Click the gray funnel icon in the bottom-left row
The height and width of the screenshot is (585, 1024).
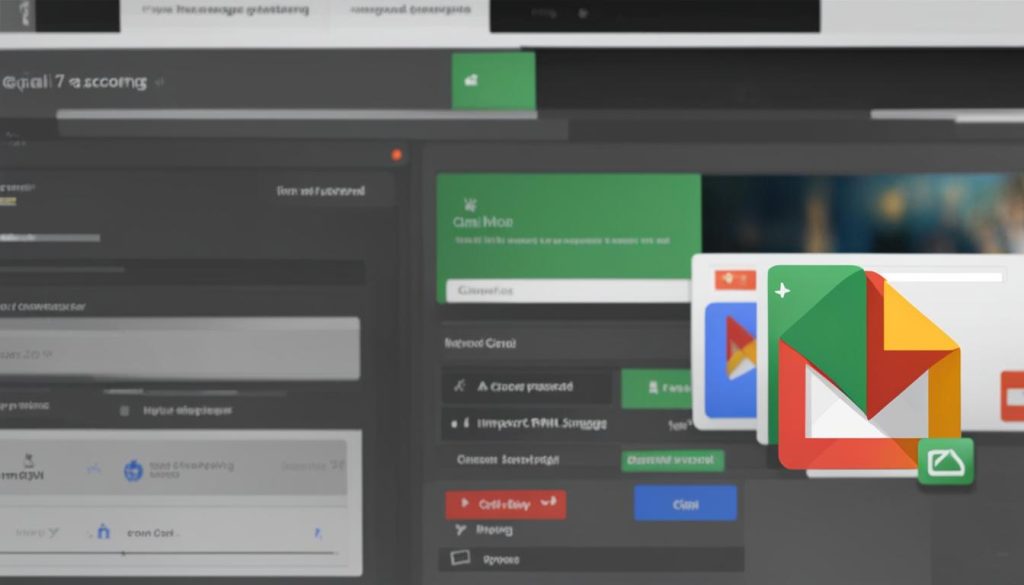pyautogui.click(x=53, y=533)
